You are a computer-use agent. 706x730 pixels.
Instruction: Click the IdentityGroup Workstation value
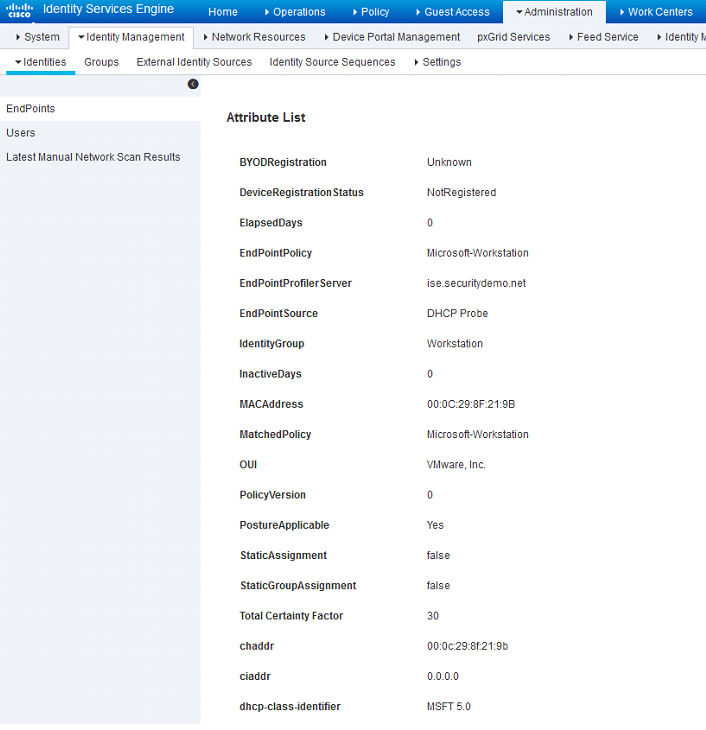pos(455,344)
